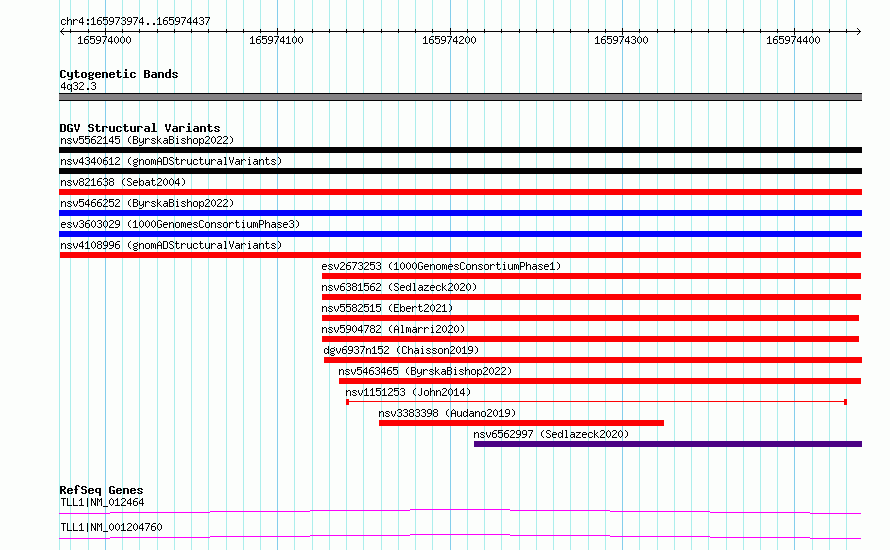The image size is (890, 550).
Task: Click the nsv5904782 (Almarri2020) label
Action: click(393, 329)
